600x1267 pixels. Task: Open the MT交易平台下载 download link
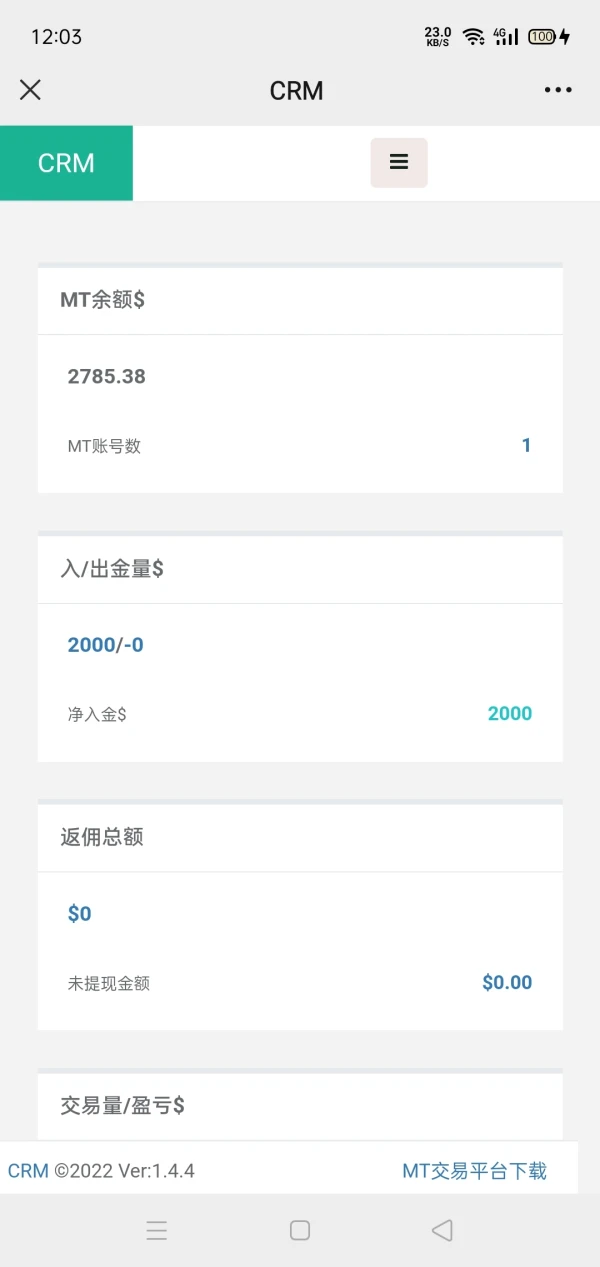click(474, 1171)
